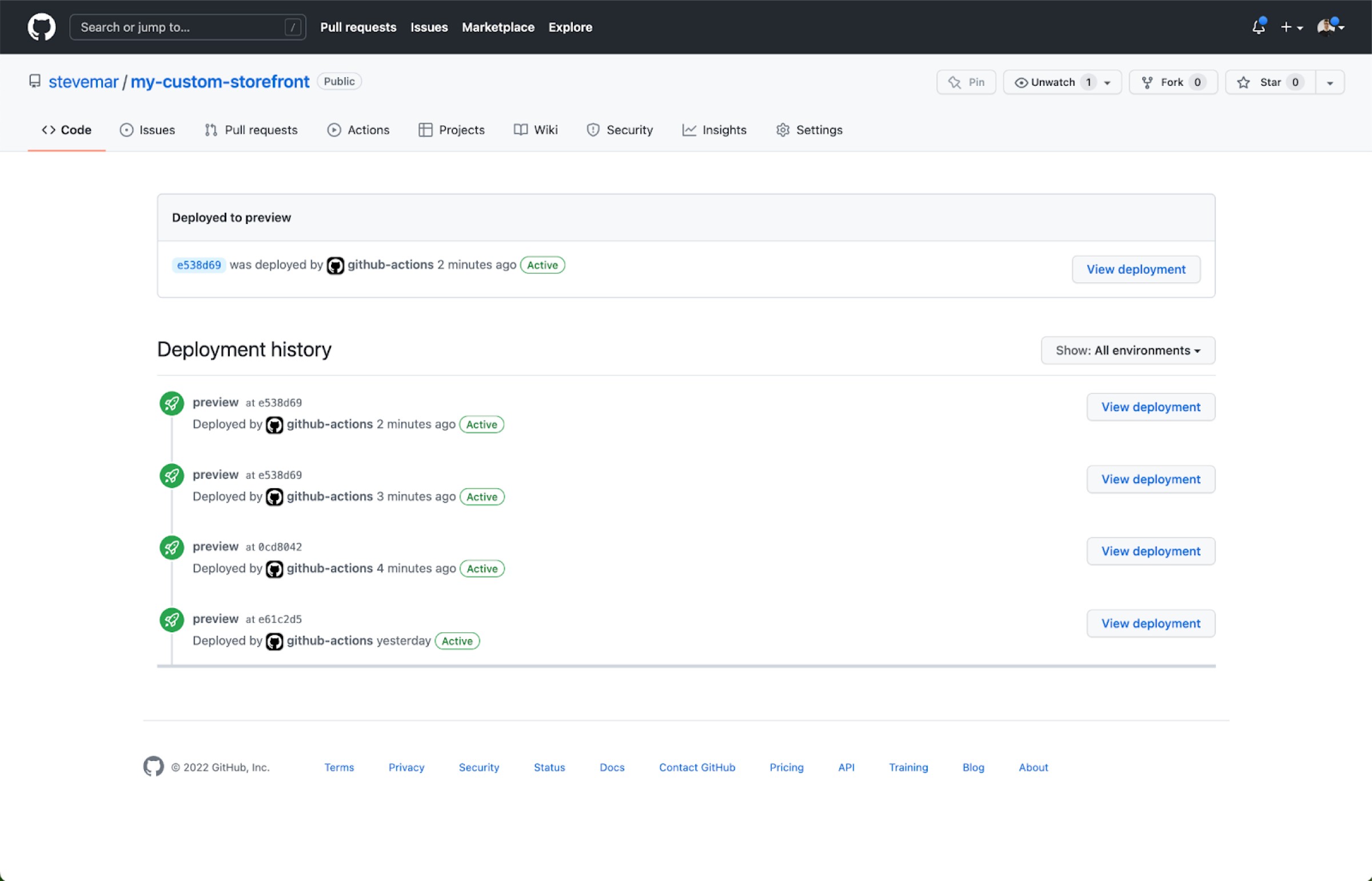
Task: Switch to the Settings tab
Action: [x=819, y=129]
